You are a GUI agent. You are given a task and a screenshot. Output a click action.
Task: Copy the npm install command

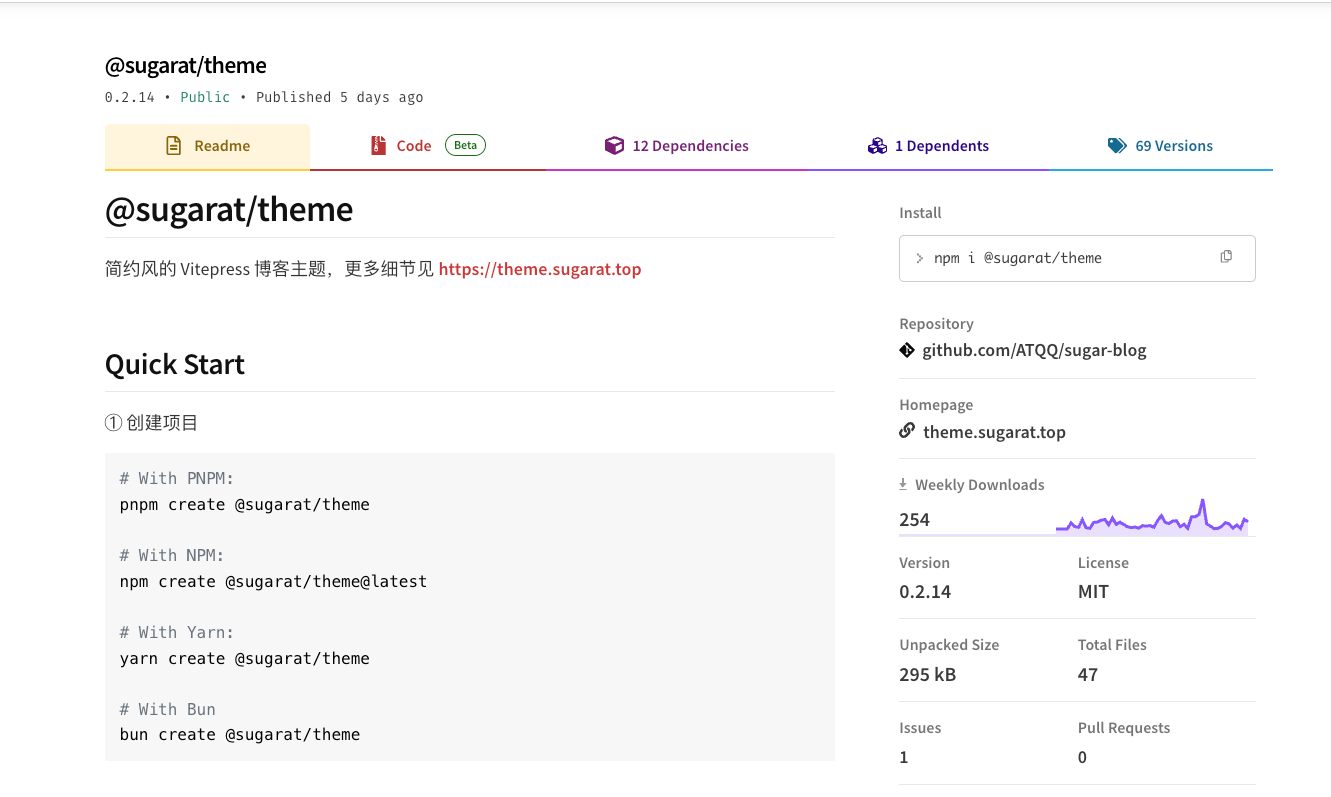click(1226, 257)
